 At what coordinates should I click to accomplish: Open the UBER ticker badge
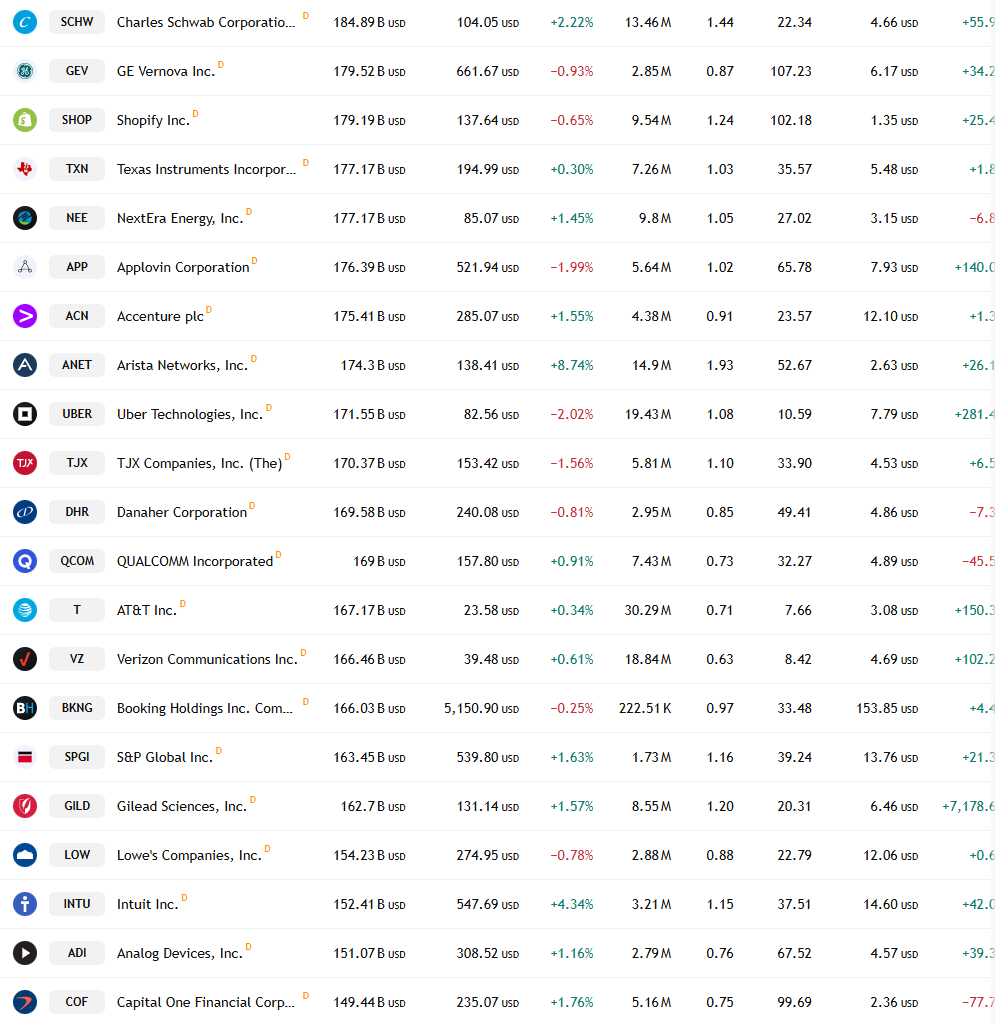coord(77,414)
